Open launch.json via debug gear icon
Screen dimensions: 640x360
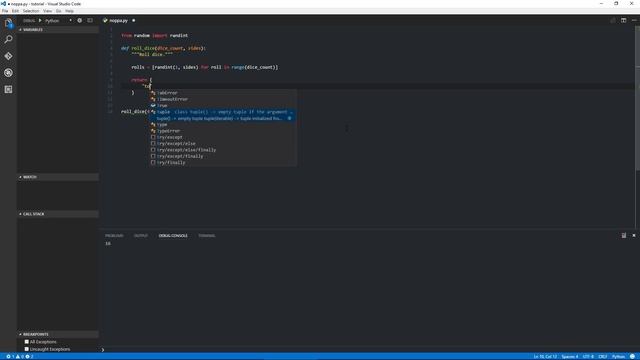[x=80, y=20]
